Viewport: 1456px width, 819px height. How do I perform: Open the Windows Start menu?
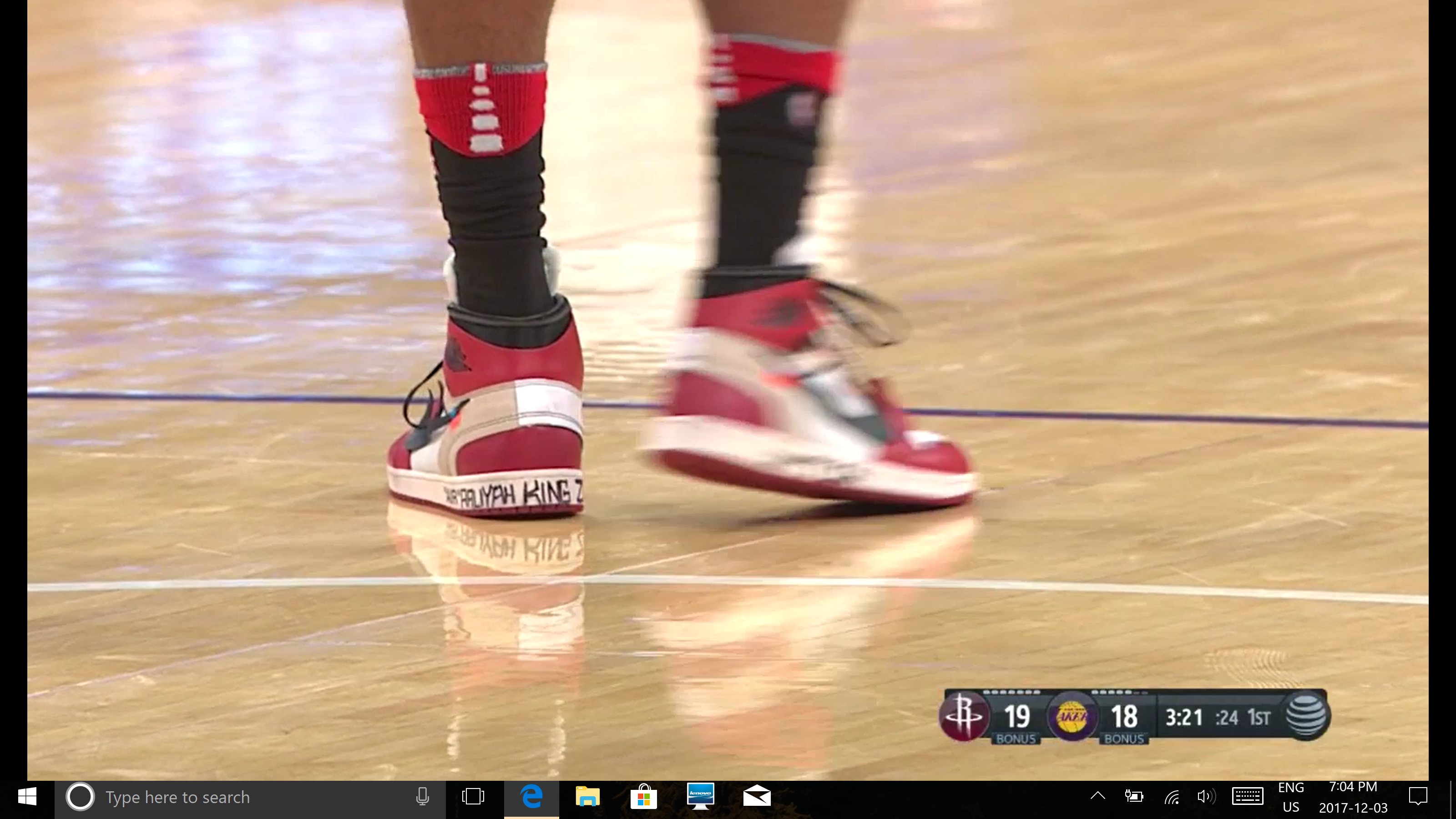(x=27, y=797)
